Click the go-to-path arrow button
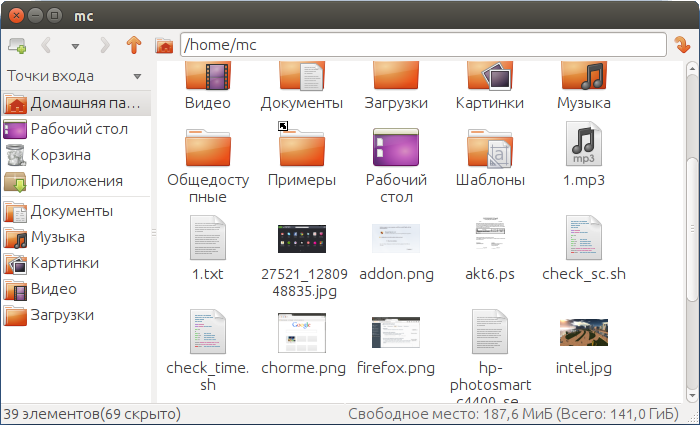The image size is (700, 425). pyautogui.click(x=682, y=45)
